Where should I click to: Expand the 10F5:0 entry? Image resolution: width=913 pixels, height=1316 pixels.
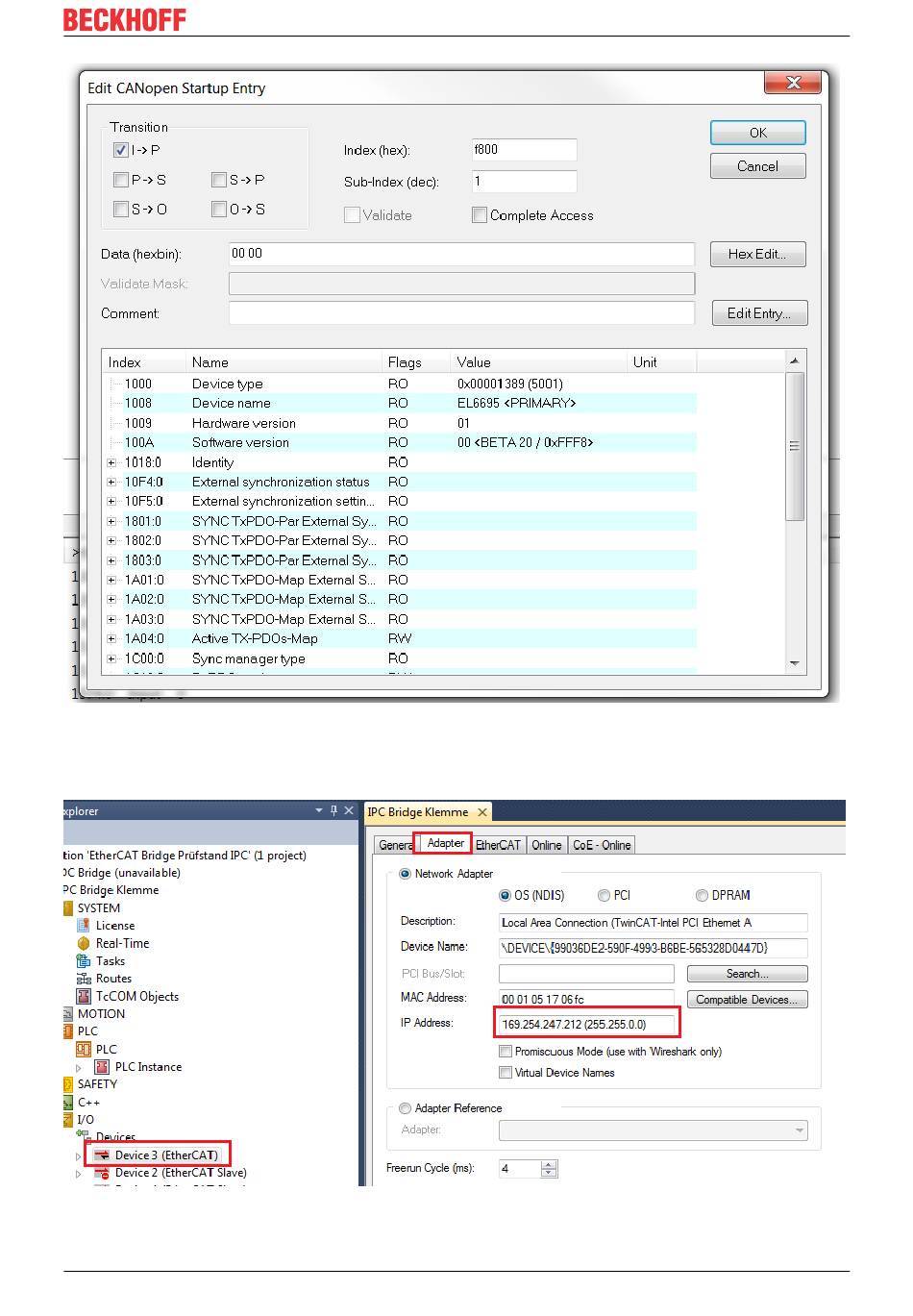pos(112,502)
